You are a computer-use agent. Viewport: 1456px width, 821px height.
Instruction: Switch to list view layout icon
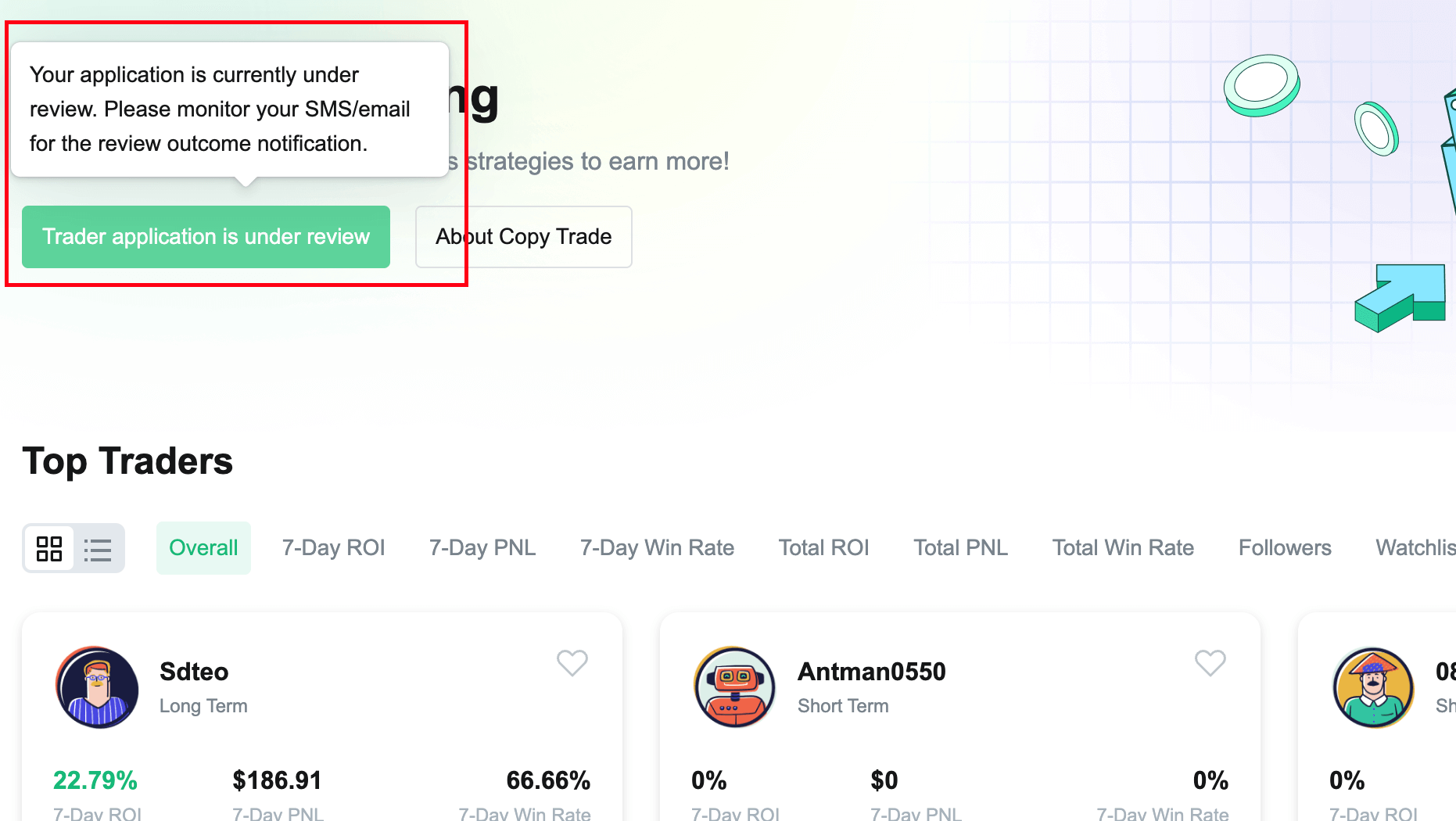pyautogui.click(x=98, y=549)
